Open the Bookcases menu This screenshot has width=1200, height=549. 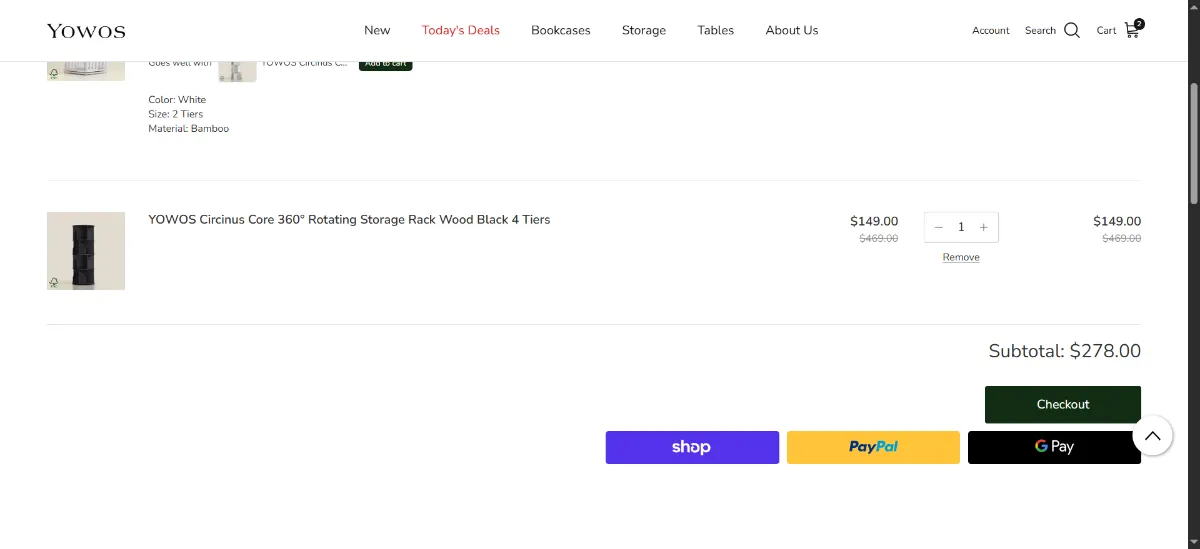point(561,30)
